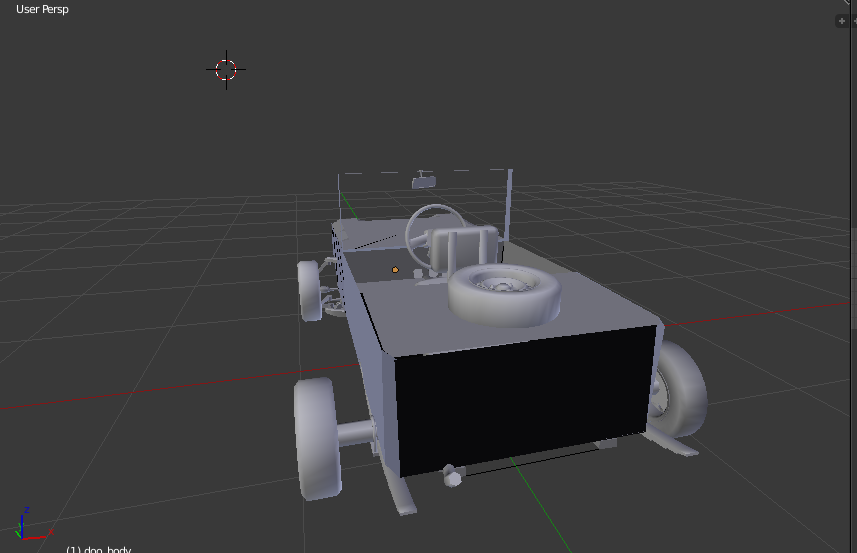
Task: Select the spare tire on the trunk
Action: click(x=504, y=295)
